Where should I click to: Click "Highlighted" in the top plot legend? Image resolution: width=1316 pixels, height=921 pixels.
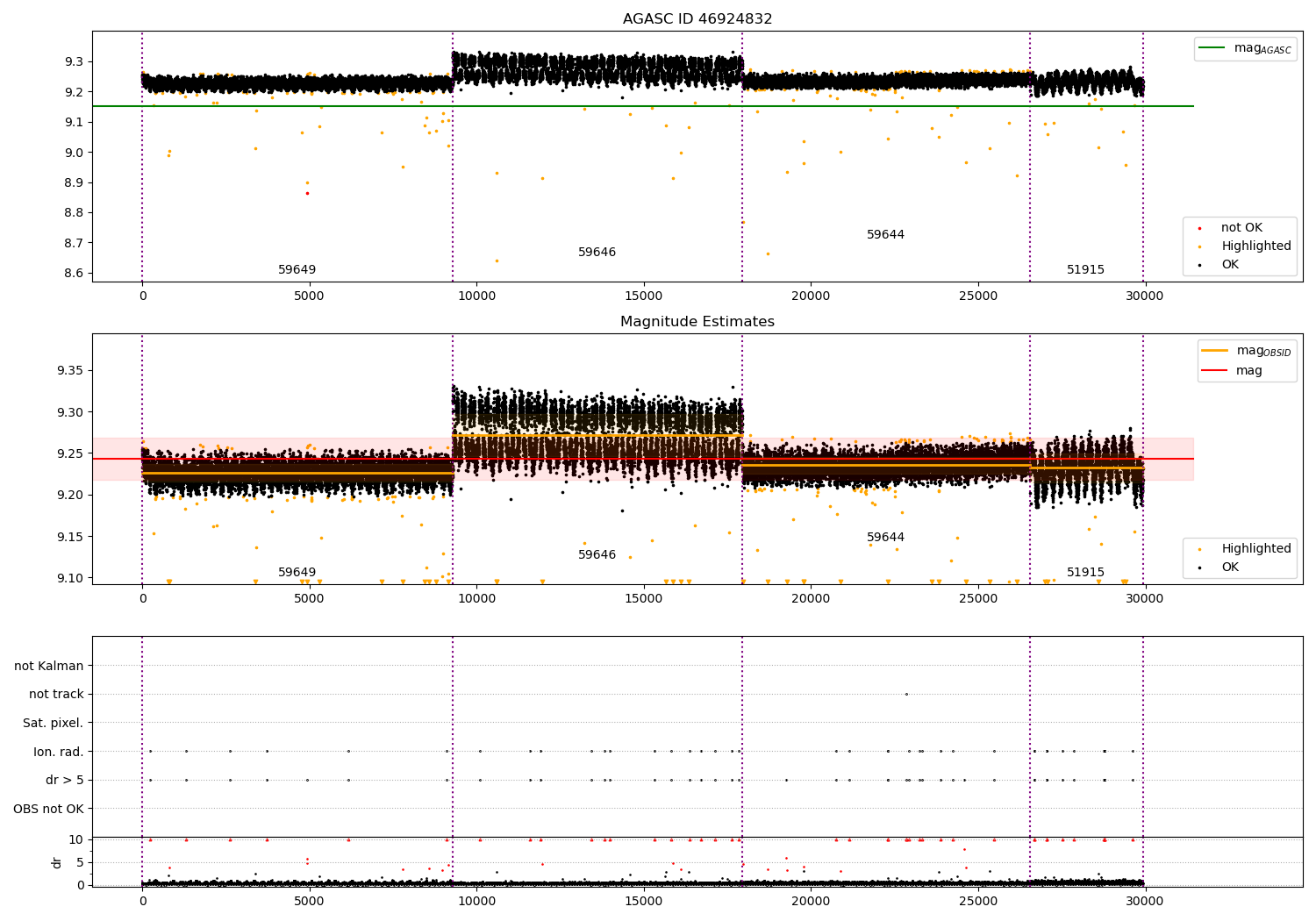(1256, 246)
